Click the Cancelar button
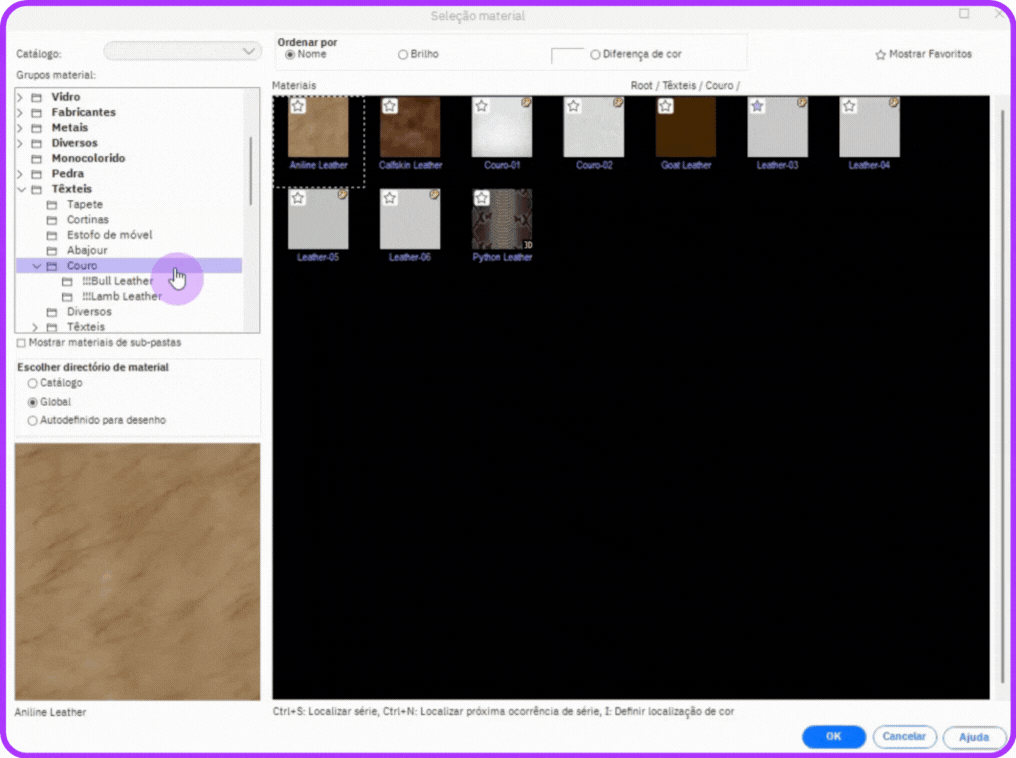This screenshot has height=758, width=1016. click(904, 737)
